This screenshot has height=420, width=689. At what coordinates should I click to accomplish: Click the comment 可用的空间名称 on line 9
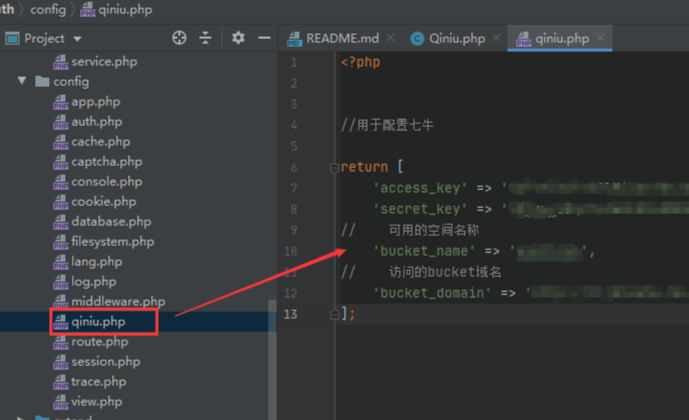[434, 230]
